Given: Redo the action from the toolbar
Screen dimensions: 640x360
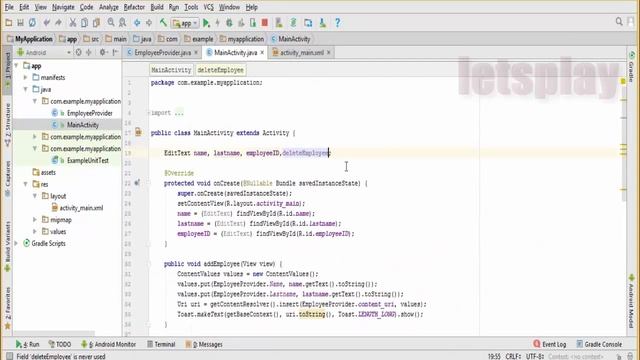Looking at the screenshot, I should (58, 23).
